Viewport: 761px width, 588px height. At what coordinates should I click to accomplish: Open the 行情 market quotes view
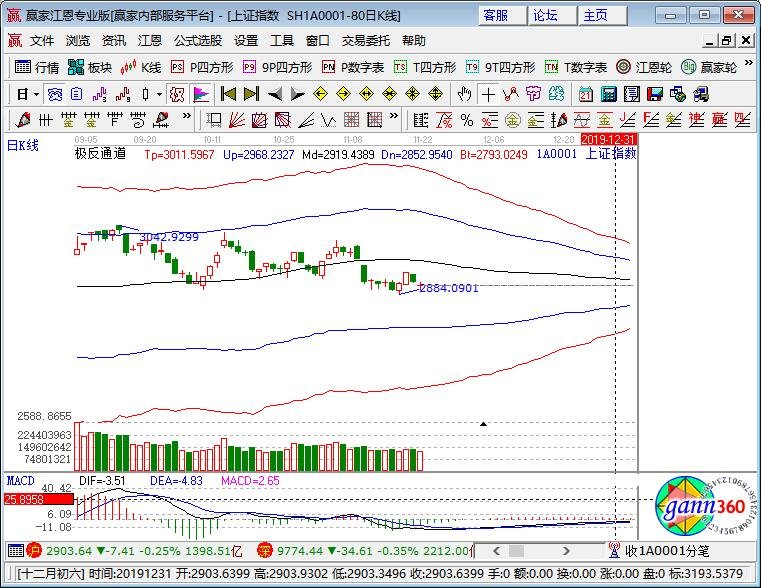[37, 67]
